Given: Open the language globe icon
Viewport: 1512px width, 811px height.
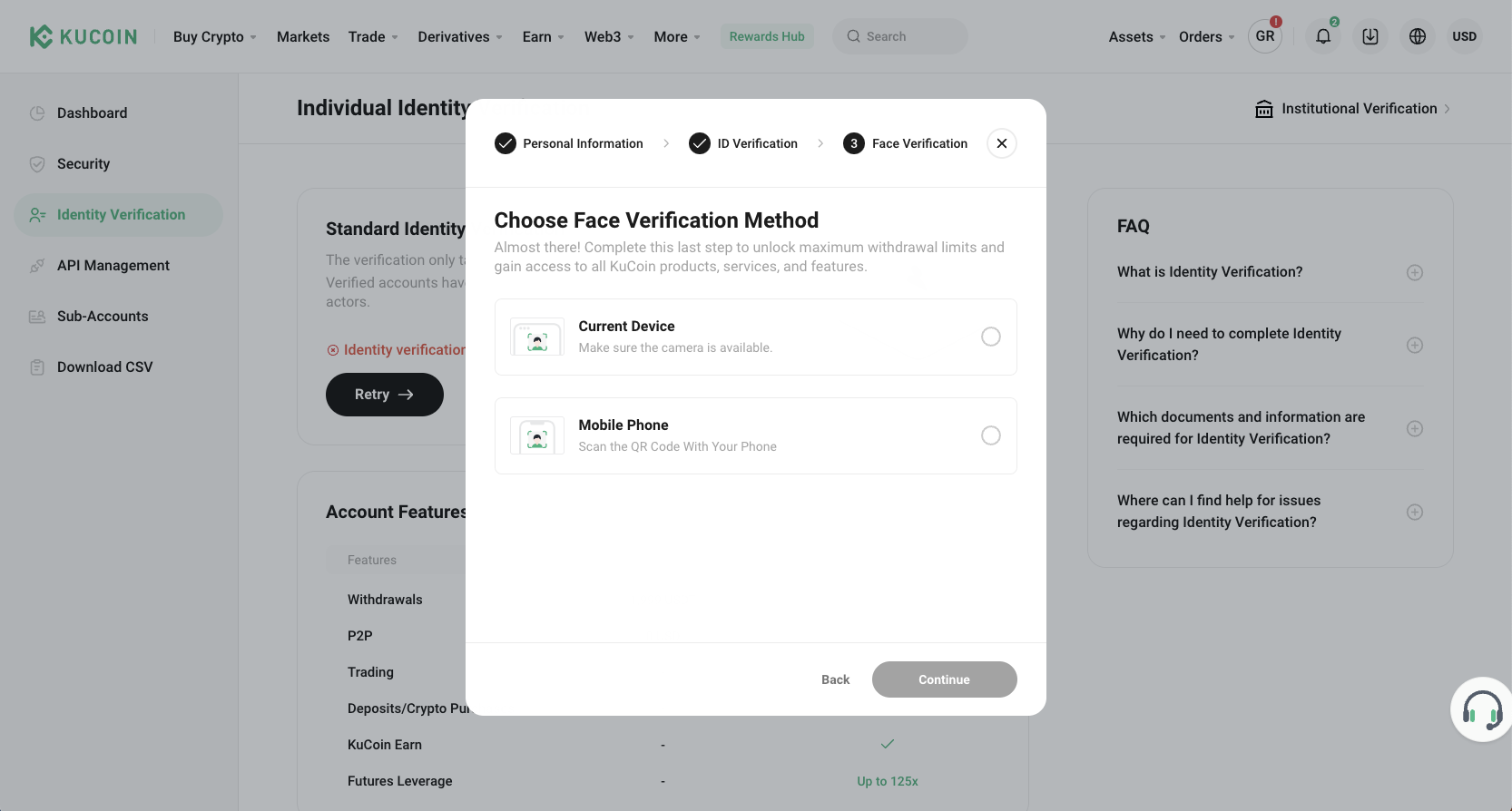Looking at the screenshot, I should click(x=1418, y=36).
